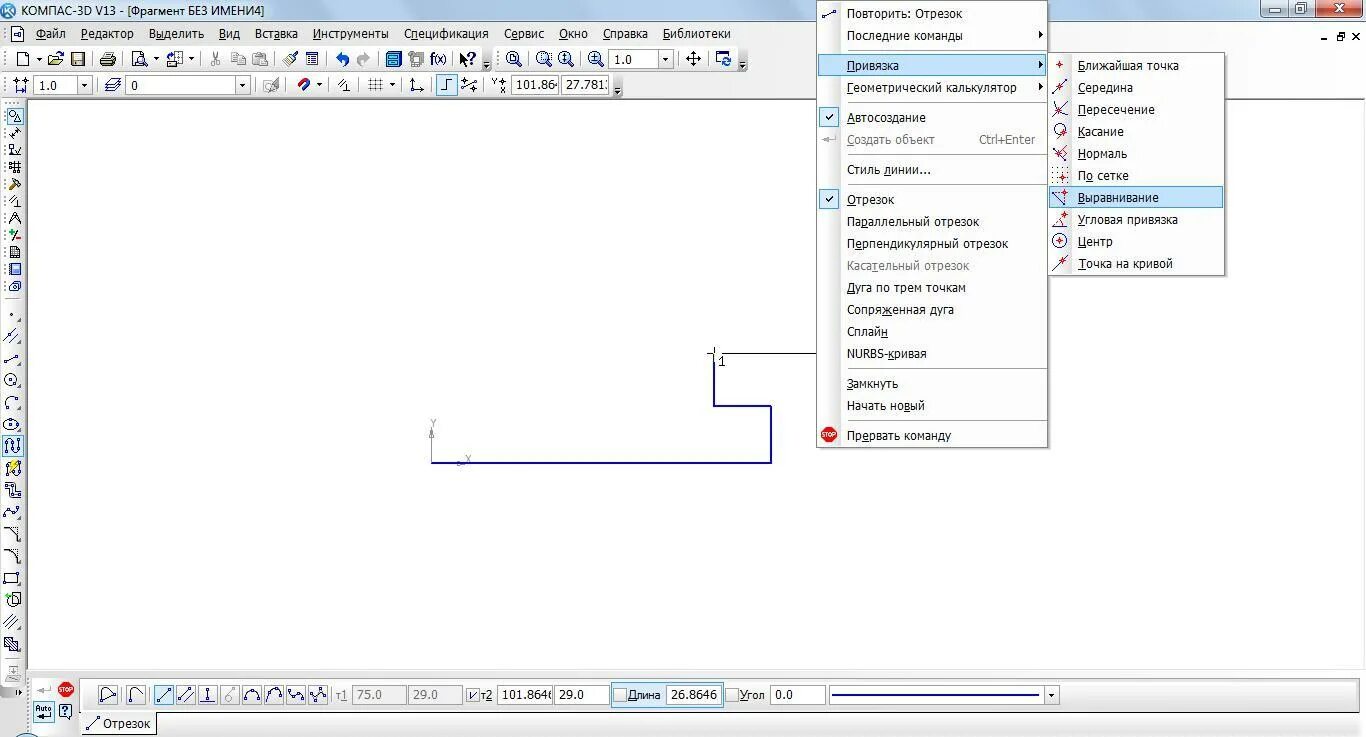Open the cursor step 1.0 dropdown
Screen dimensions: 1366x737
coord(84,86)
